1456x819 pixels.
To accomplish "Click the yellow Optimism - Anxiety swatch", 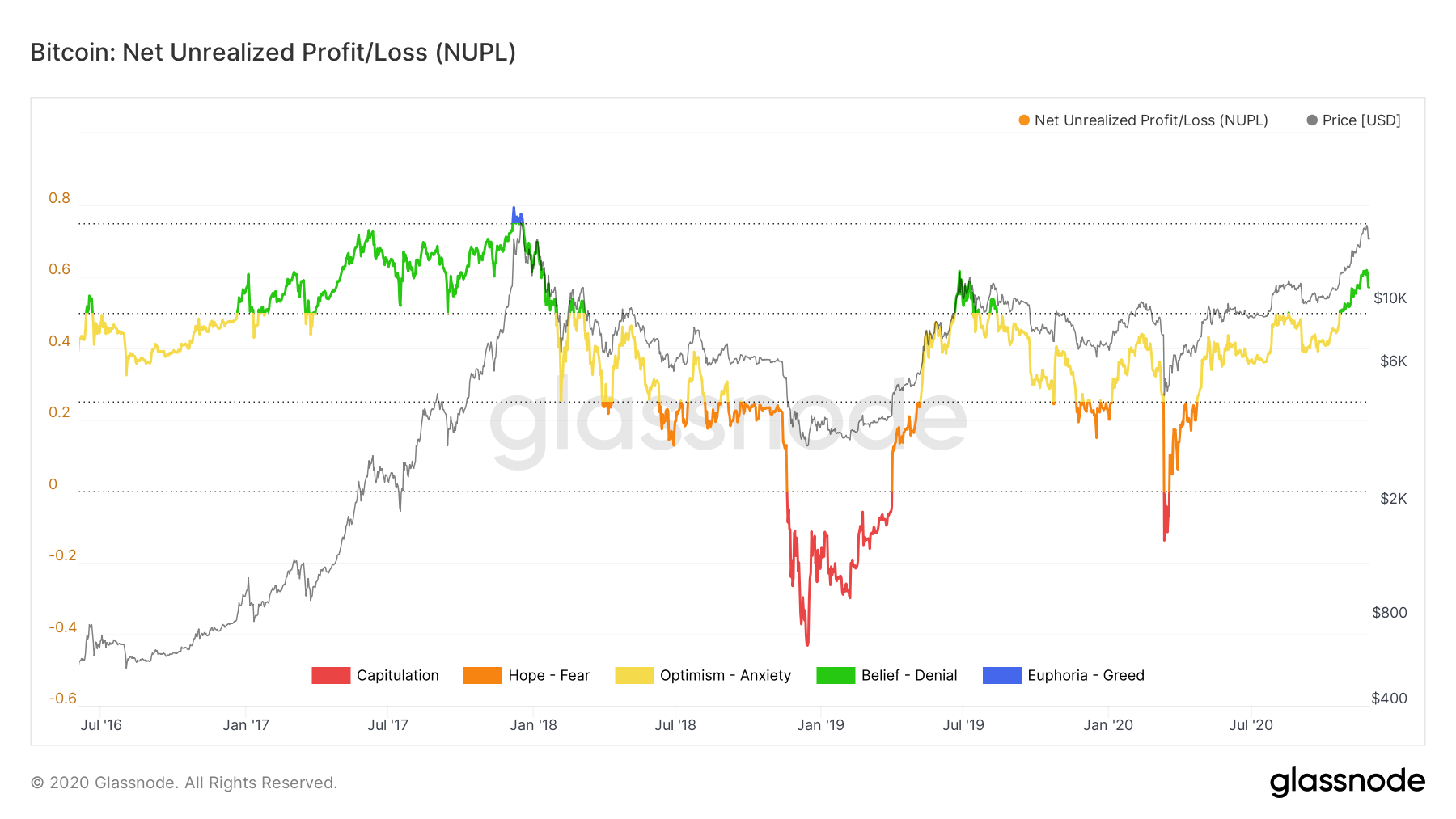I will 634,675.
